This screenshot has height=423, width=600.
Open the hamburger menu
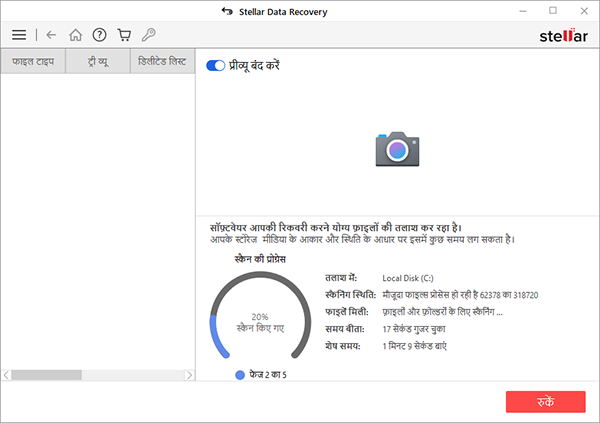click(19, 35)
